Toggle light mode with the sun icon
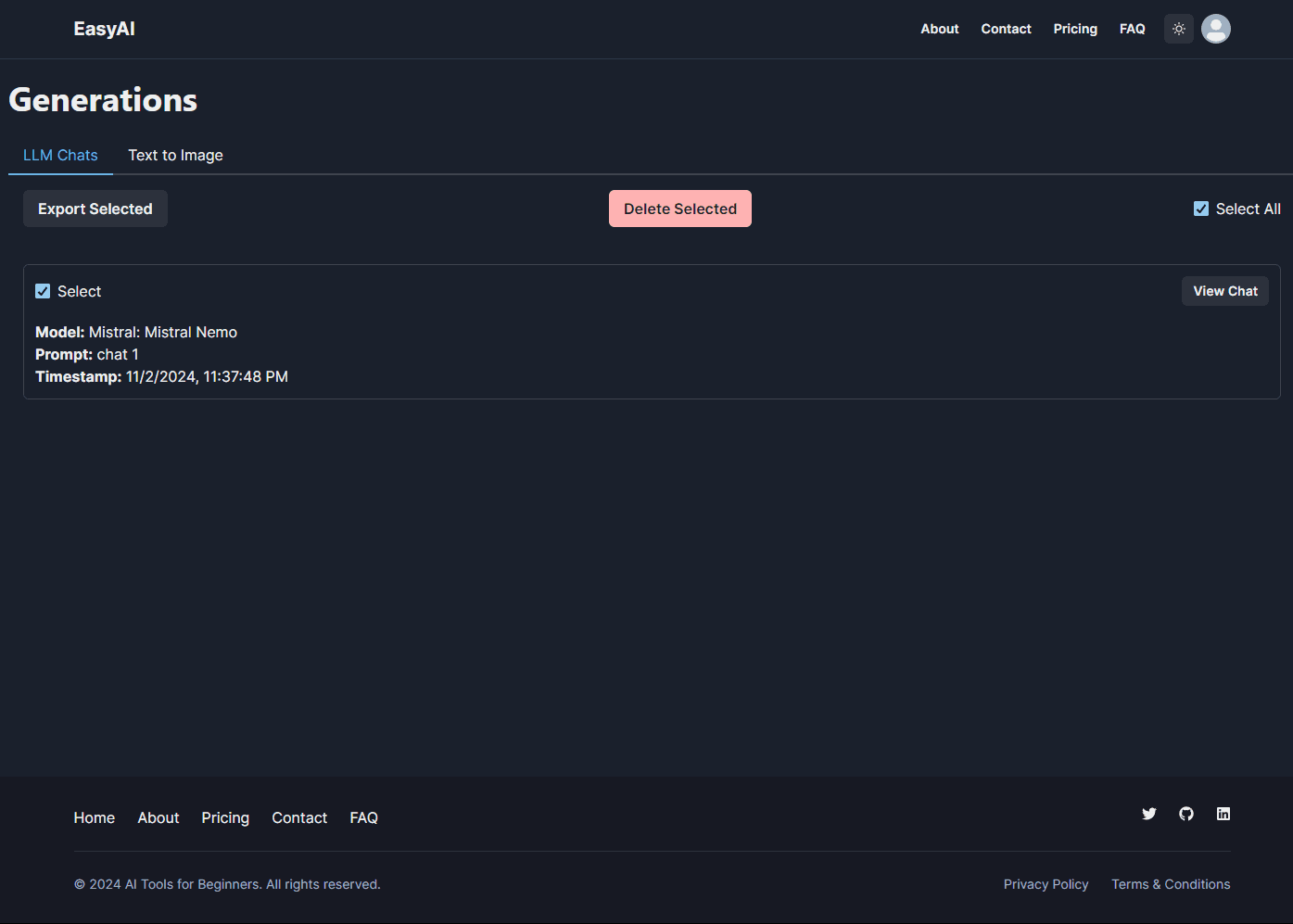The image size is (1293, 924). pyautogui.click(x=1178, y=29)
